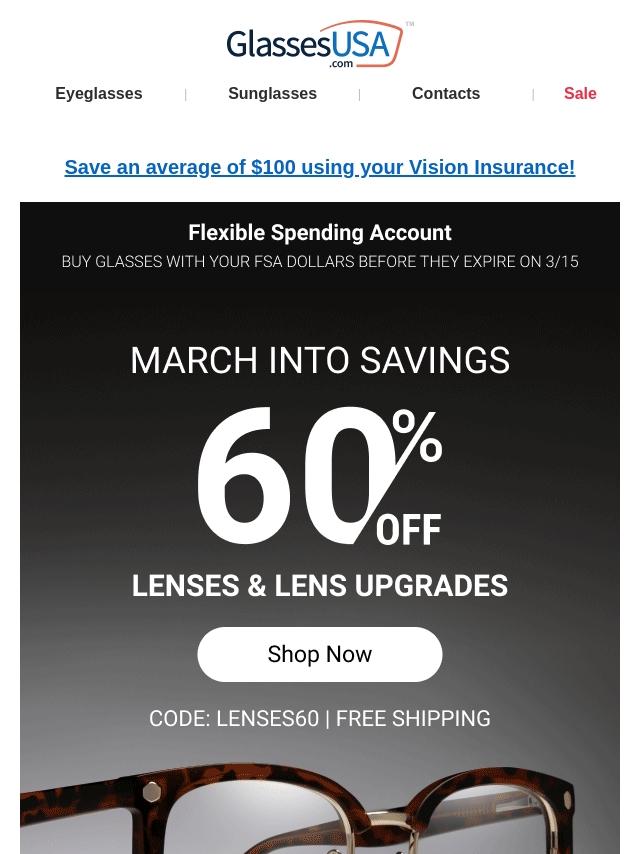The image size is (640, 854).
Task: Open the Sunglasses menu link
Action: pos(272,93)
